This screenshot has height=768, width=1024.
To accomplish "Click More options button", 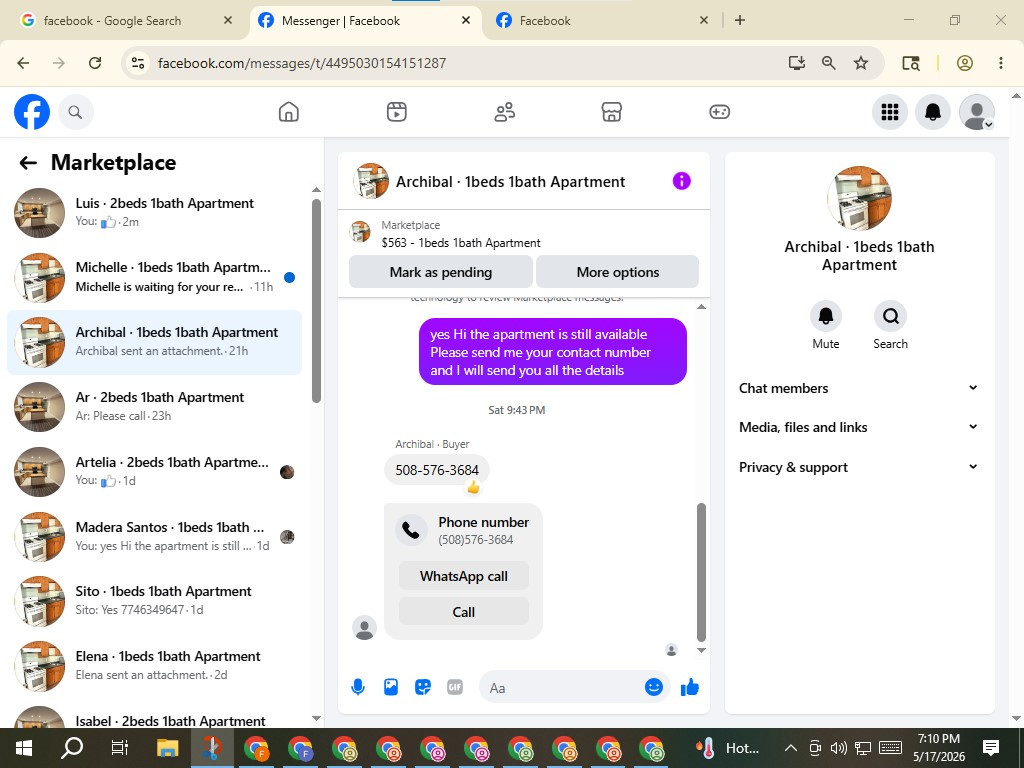I will point(617,272).
